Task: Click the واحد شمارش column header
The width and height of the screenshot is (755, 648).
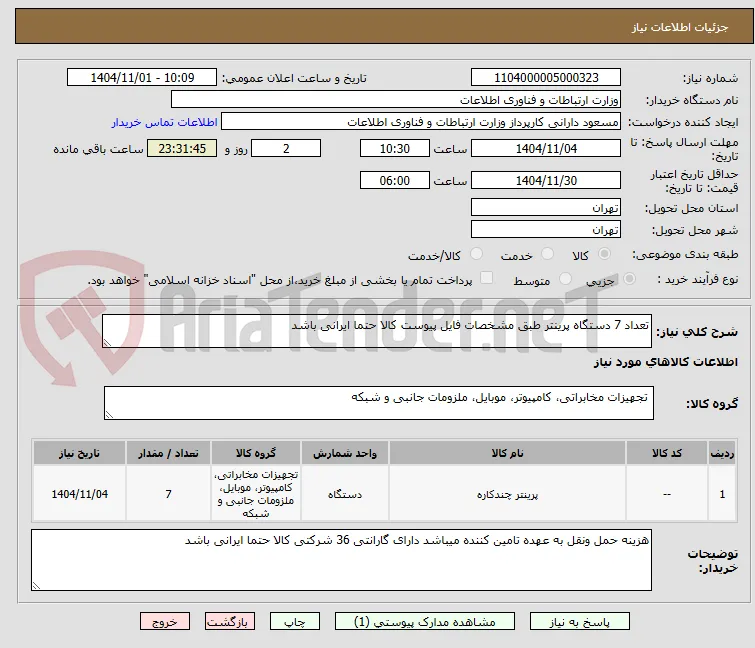Action: (345, 453)
